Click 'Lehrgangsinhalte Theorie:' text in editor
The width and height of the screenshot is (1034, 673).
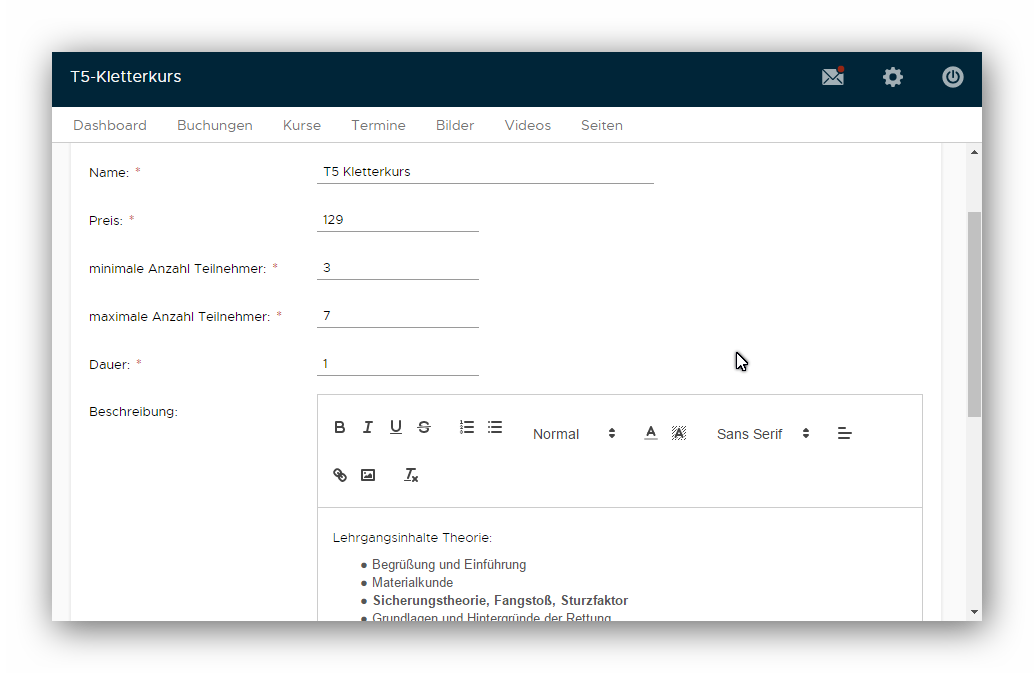412,538
